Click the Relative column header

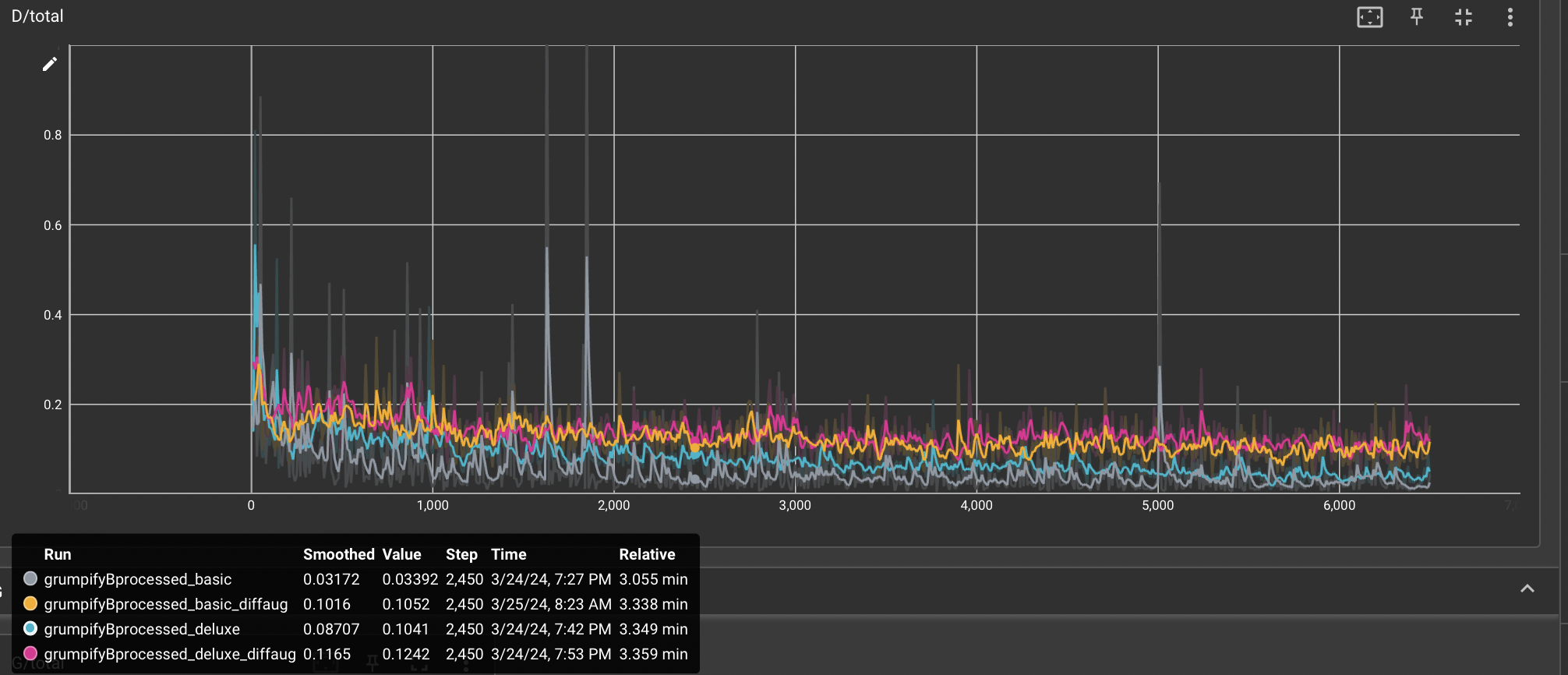coord(647,554)
